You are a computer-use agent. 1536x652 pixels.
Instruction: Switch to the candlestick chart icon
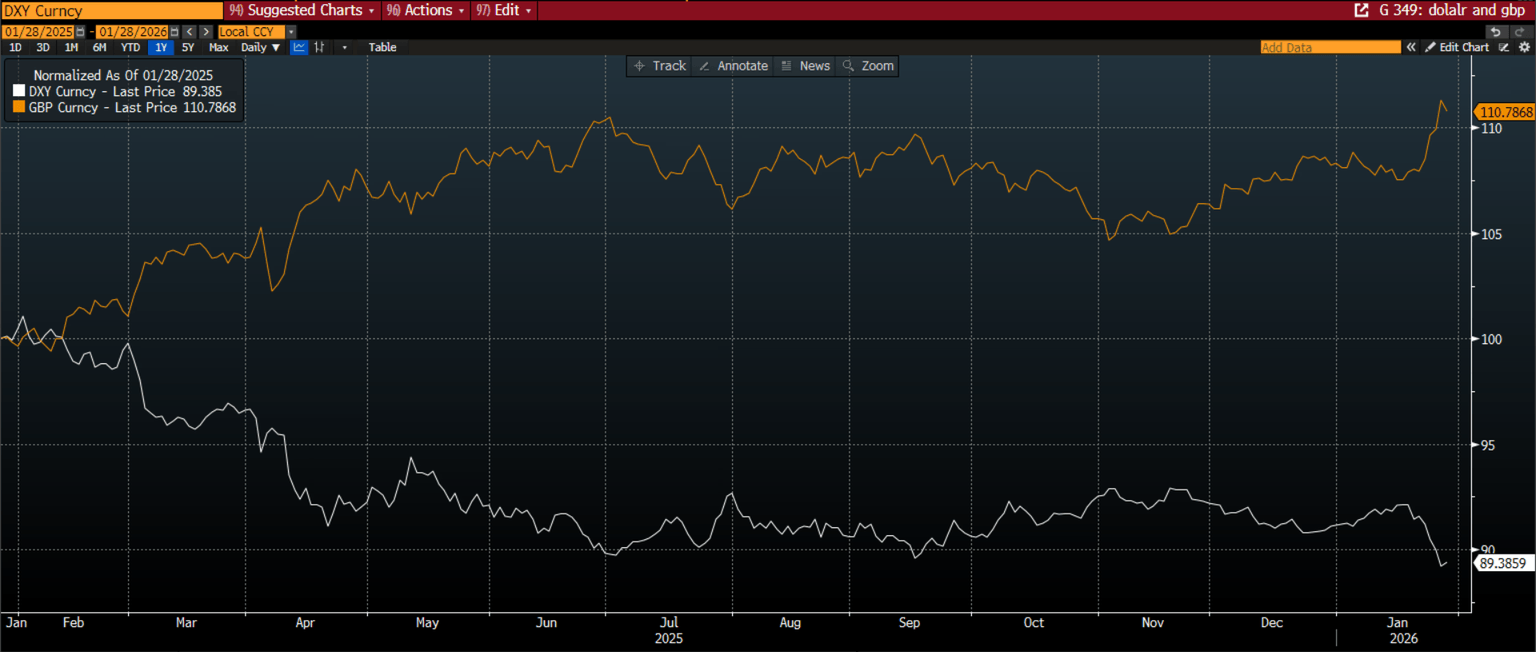point(320,47)
